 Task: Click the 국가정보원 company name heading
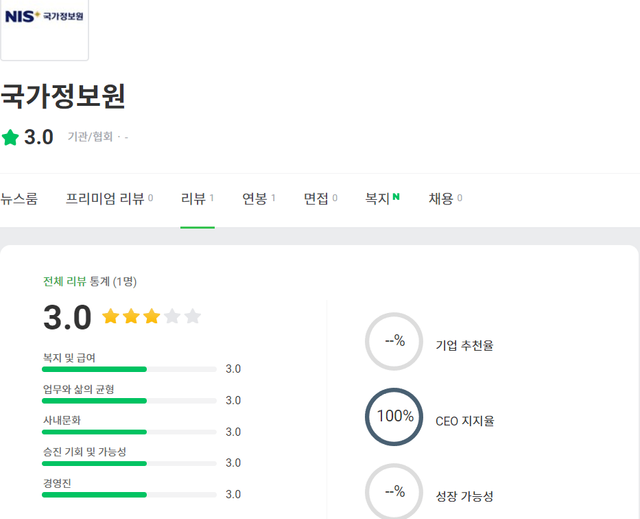(x=63, y=96)
